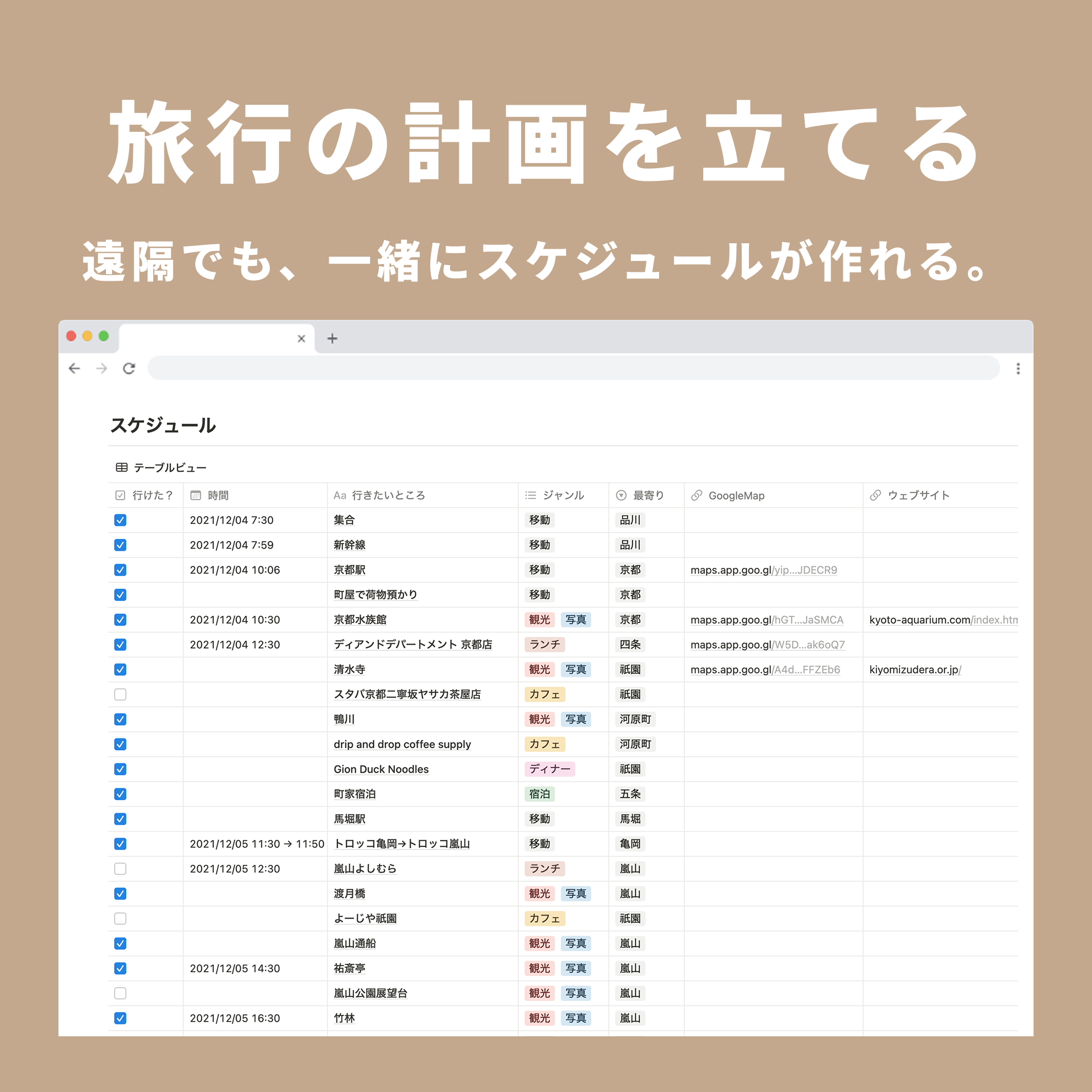Click the browser back arrow
This screenshot has width=1092, height=1092.
click(74, 368)
